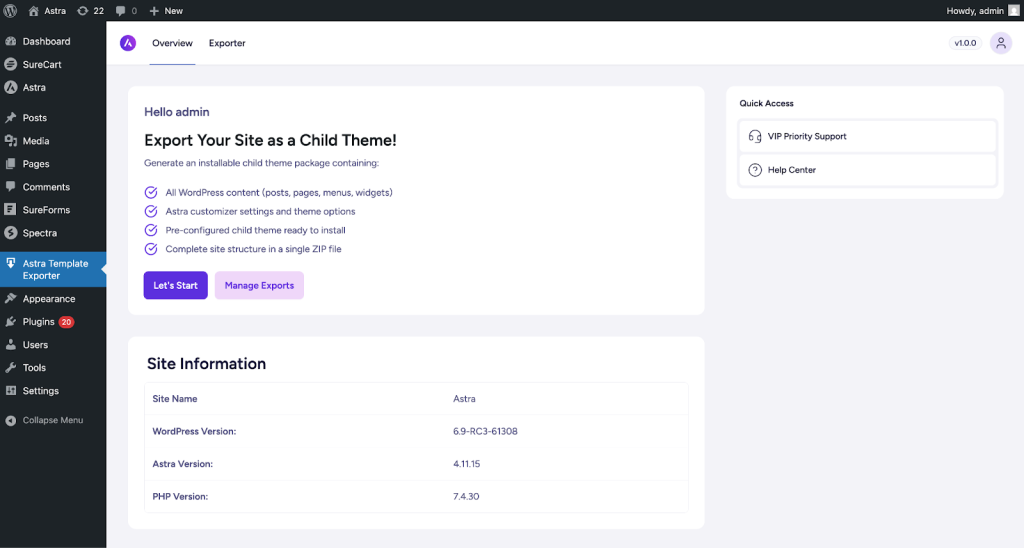Go to Appearance in the sidebar
The image size is (1024, 548).
pos(48,299)
